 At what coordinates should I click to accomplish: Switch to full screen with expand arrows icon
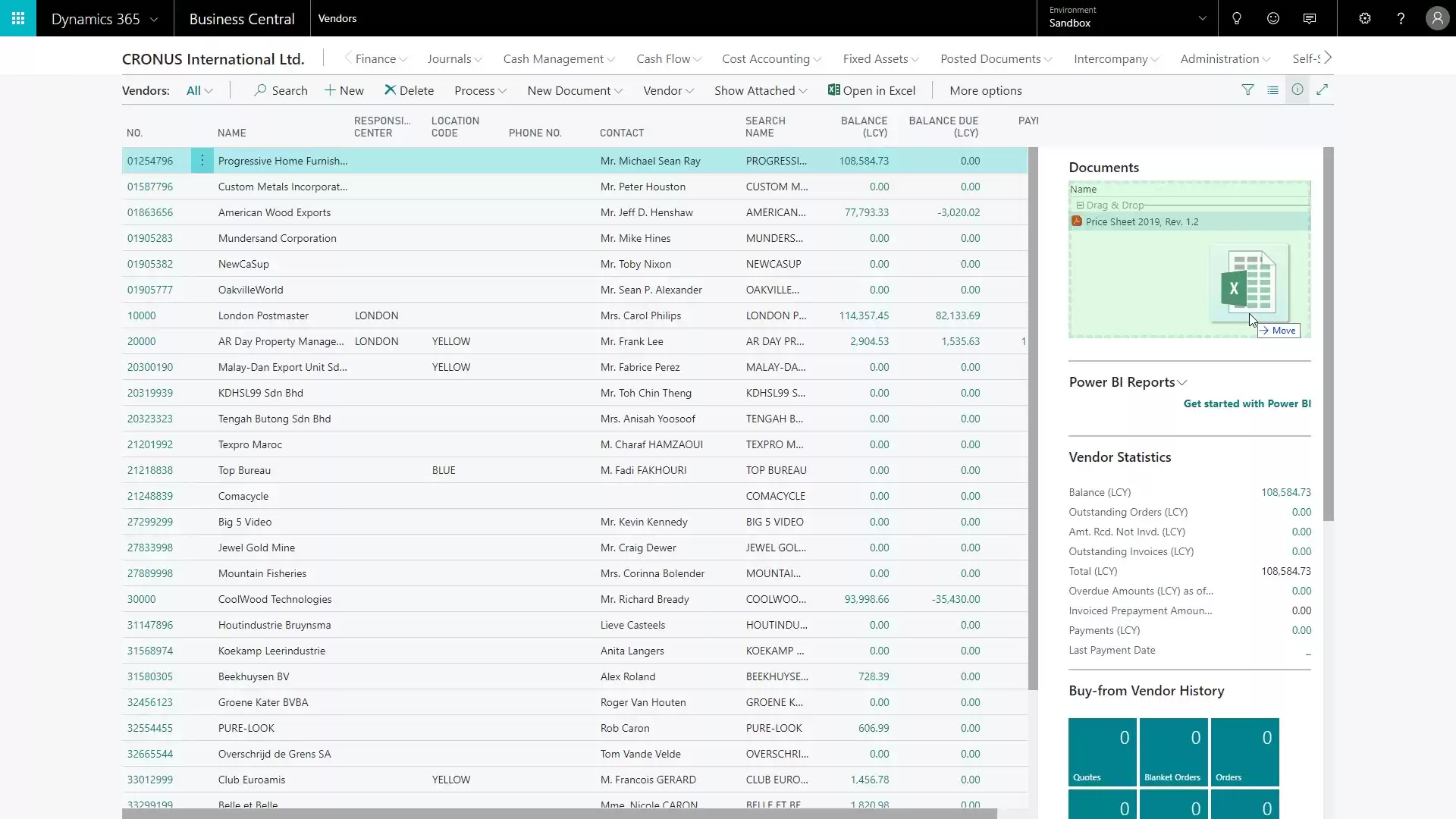(1324, 89)
